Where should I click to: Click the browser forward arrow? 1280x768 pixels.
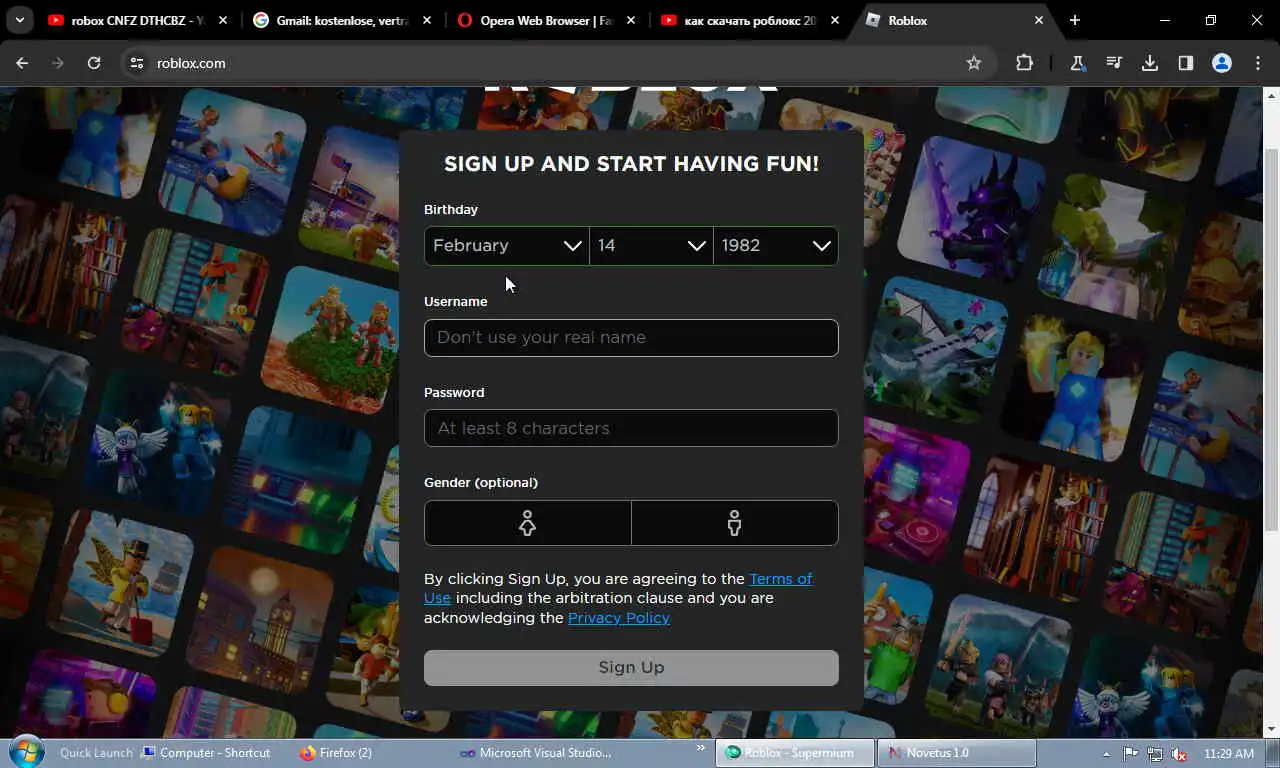click(58, 63)
